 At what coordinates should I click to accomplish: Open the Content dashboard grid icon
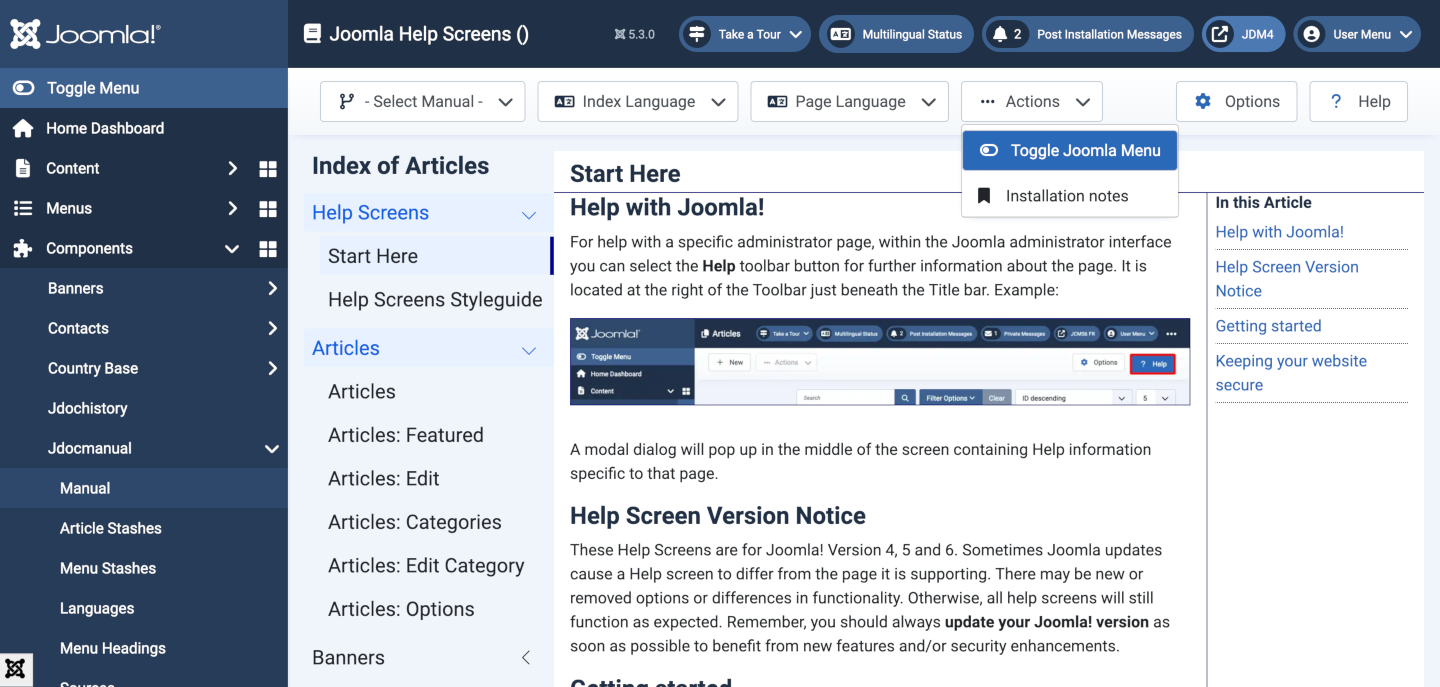[x=268, y=169]
